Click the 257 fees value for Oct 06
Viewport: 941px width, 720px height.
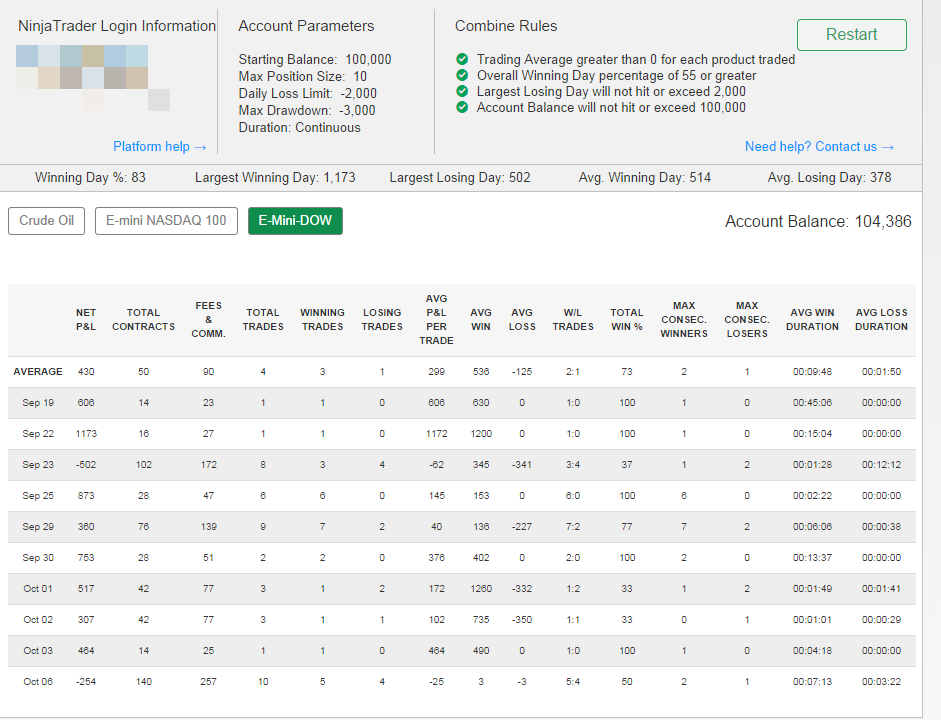coord(208,682)
